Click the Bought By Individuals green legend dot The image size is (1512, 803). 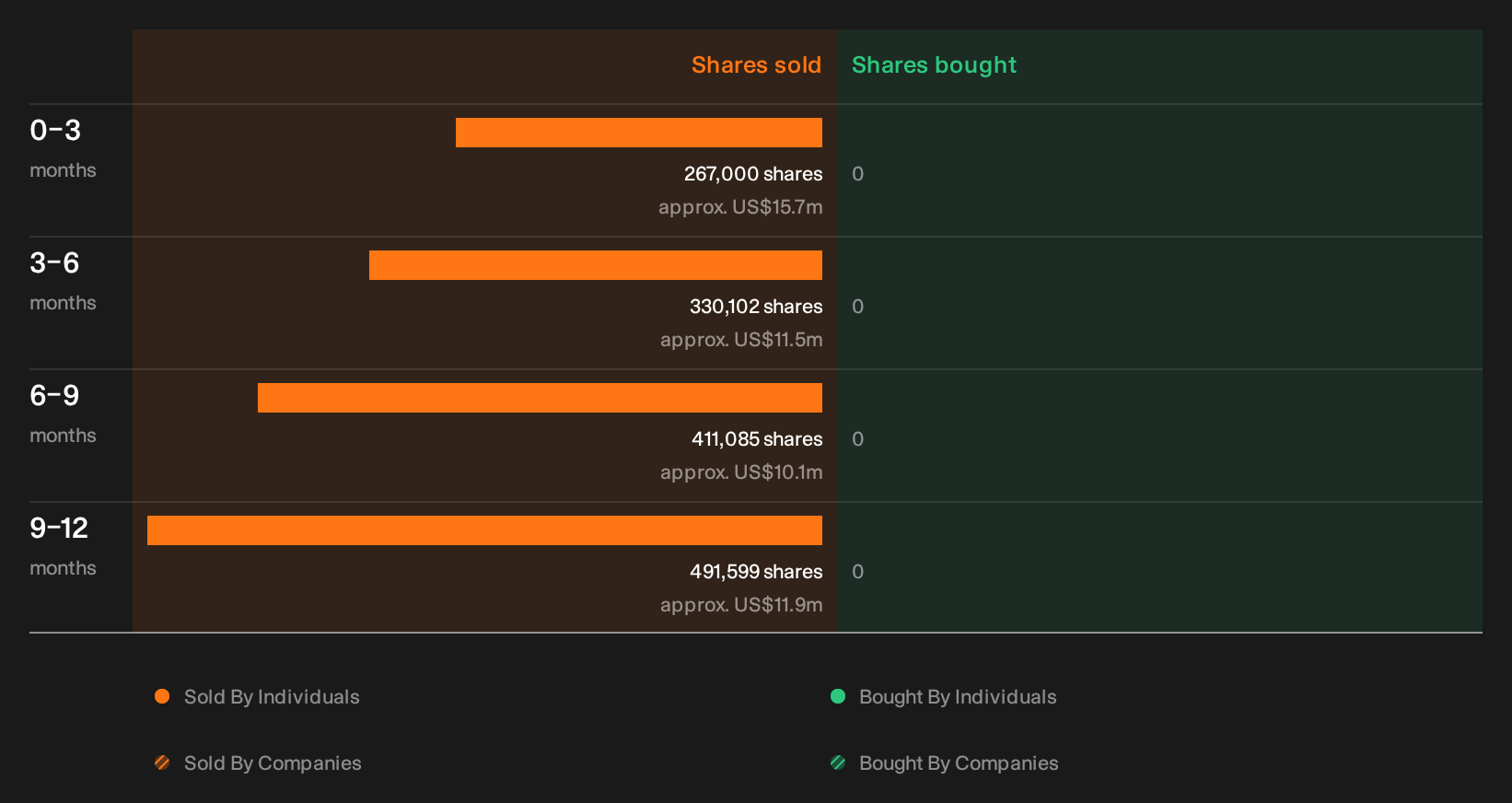point(838,696)
